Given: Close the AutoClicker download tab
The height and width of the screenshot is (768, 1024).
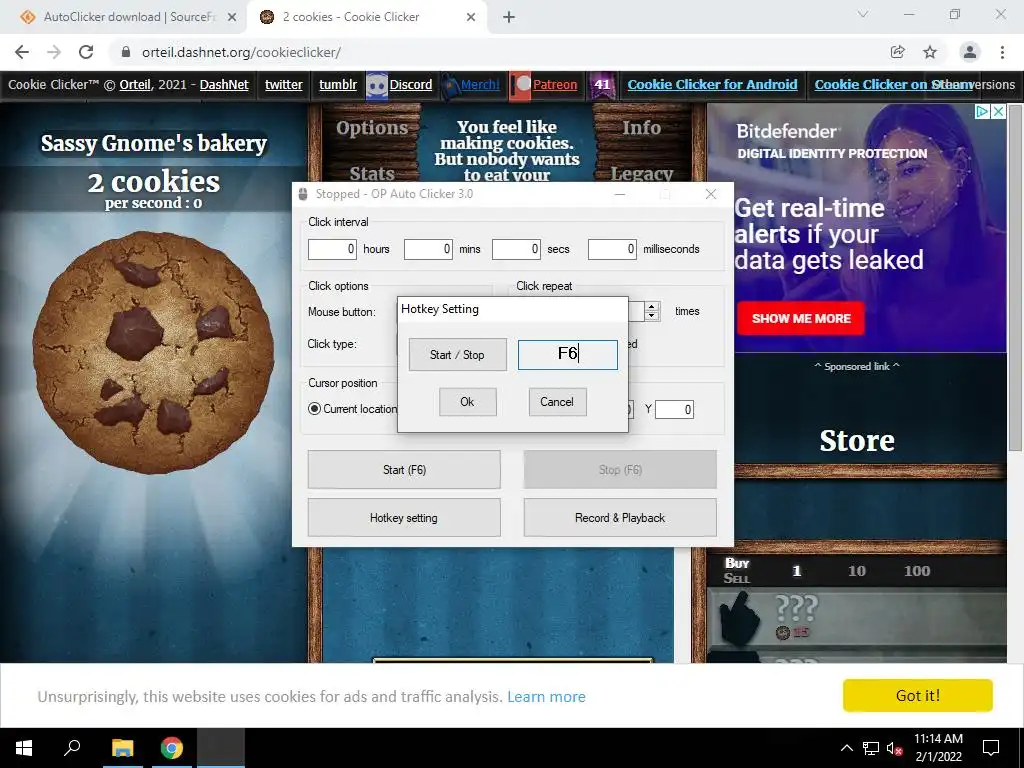Looking at the screenshot, I should [x=231, y=18].
